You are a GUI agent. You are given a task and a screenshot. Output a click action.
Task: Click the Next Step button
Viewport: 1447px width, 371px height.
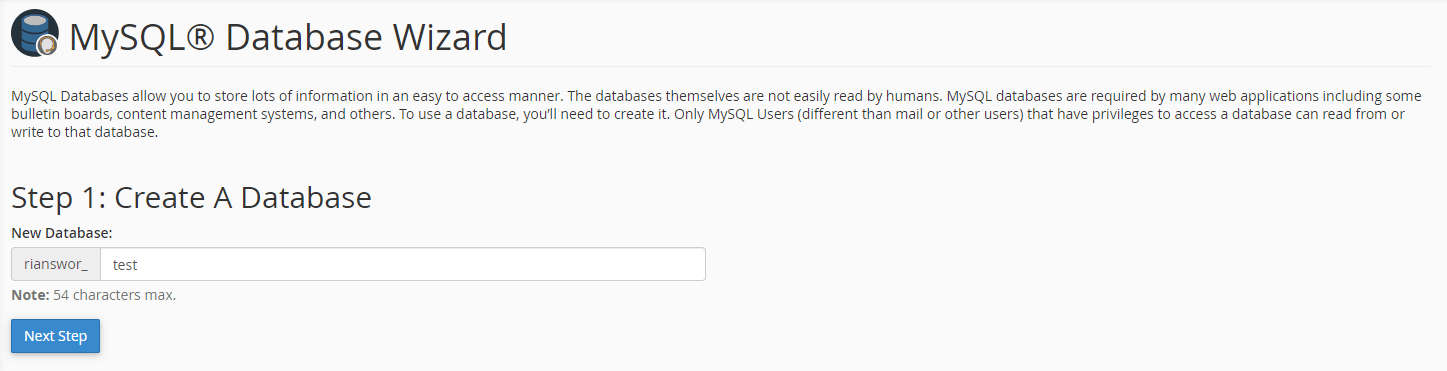[x=55, y=336]
